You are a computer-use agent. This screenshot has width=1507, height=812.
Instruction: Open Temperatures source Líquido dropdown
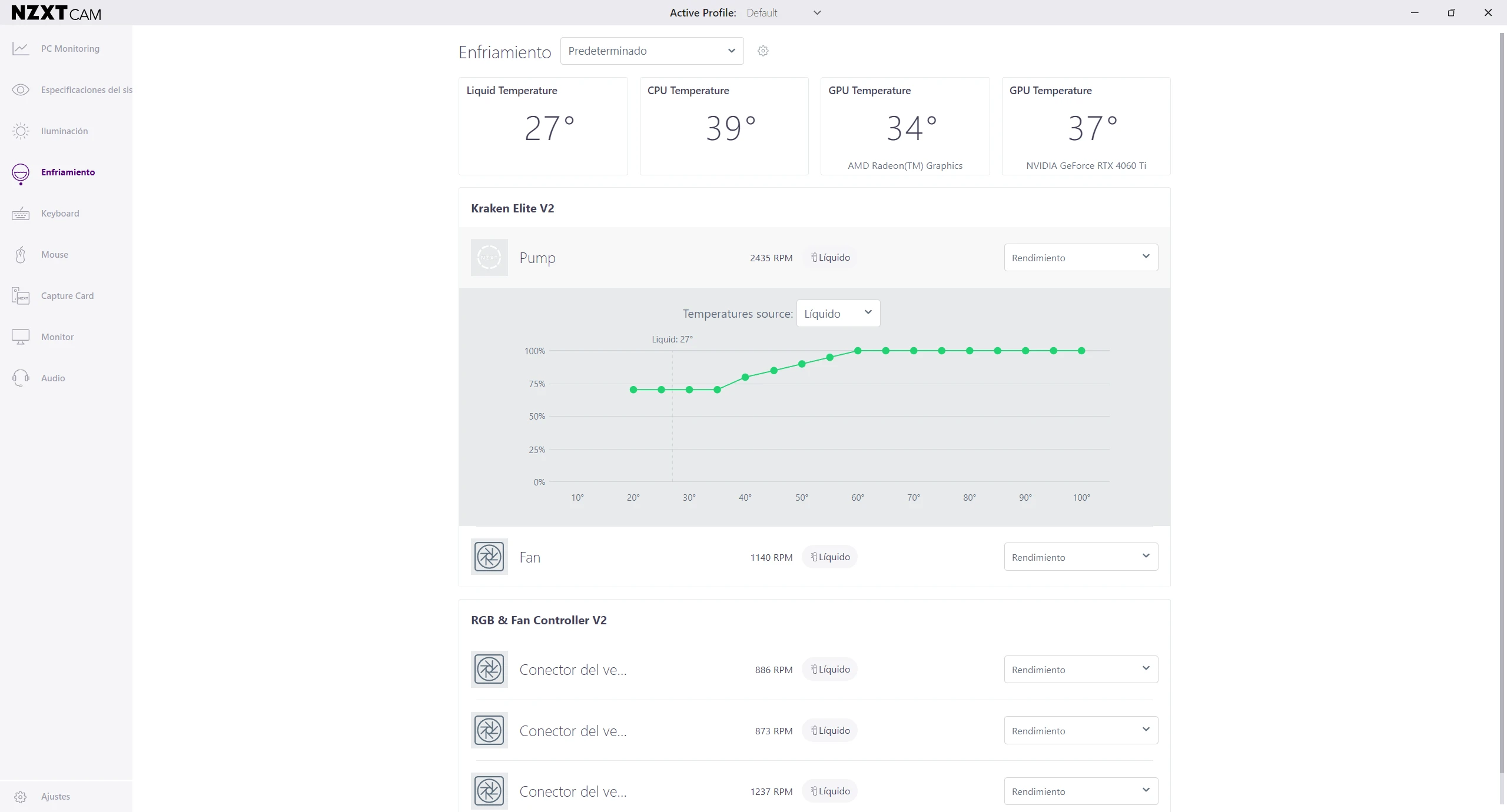pyautogui.click(x=838, y=314)
